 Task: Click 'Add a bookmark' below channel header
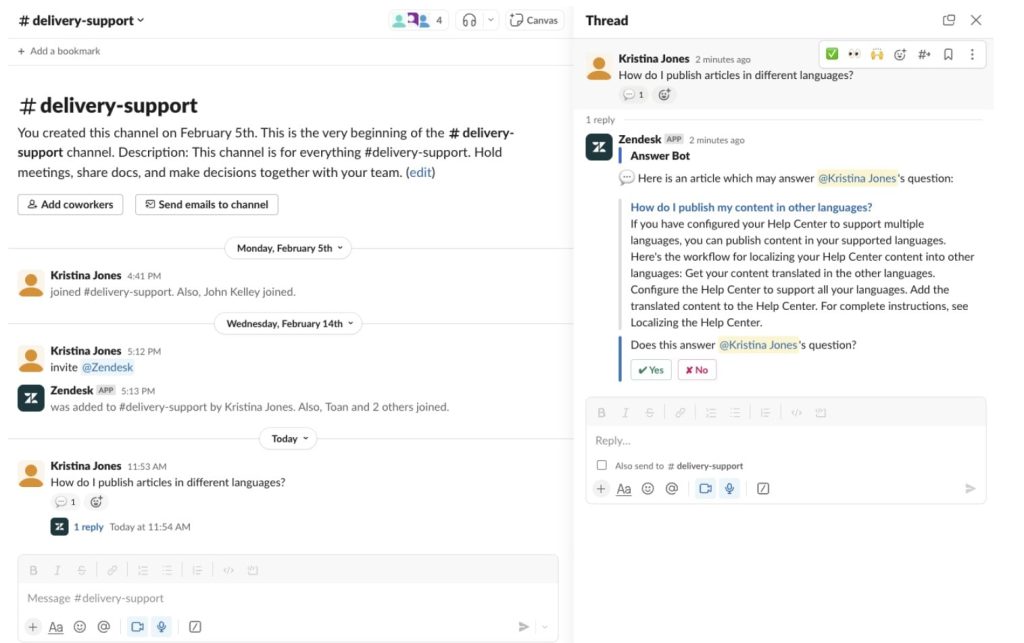point(59,51)
